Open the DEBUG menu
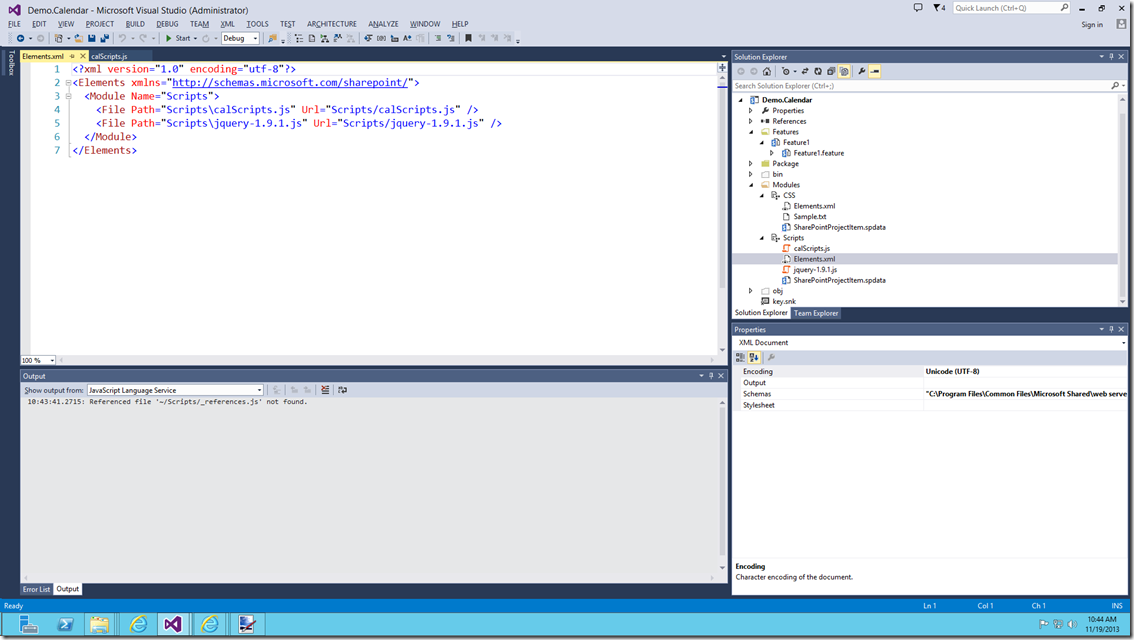Viewport: 1134px width, 640px height. coord(167,24)
